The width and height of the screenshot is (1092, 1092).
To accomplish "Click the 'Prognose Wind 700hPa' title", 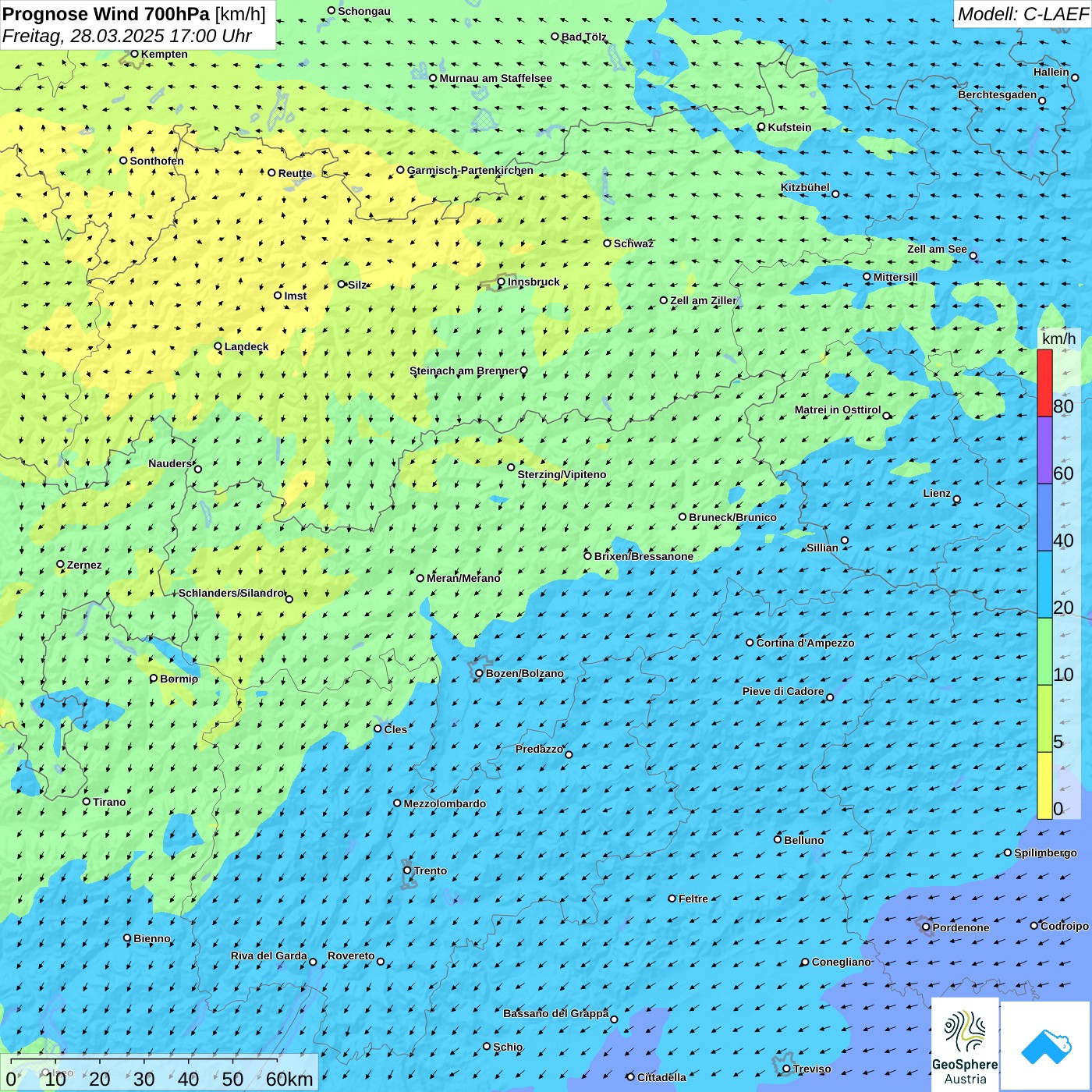I will click(106, 14).
